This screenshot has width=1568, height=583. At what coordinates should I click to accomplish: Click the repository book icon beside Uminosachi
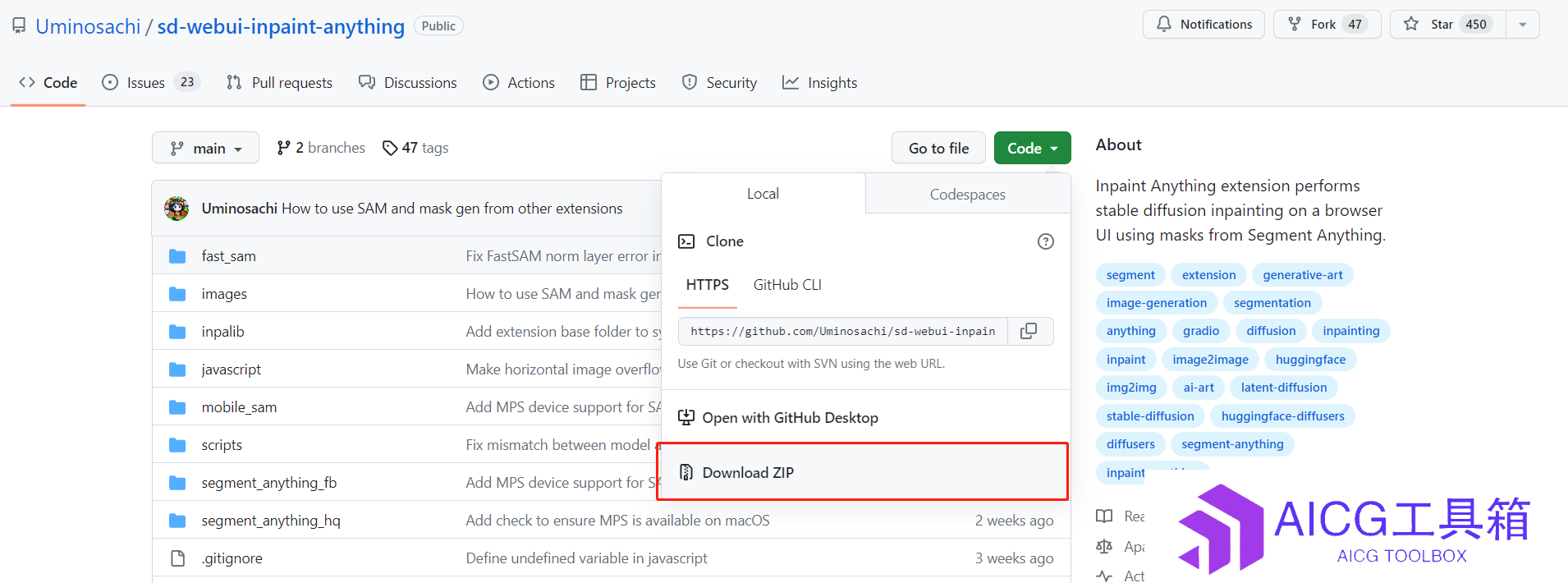pyautogui.click(x=19, y=26)
